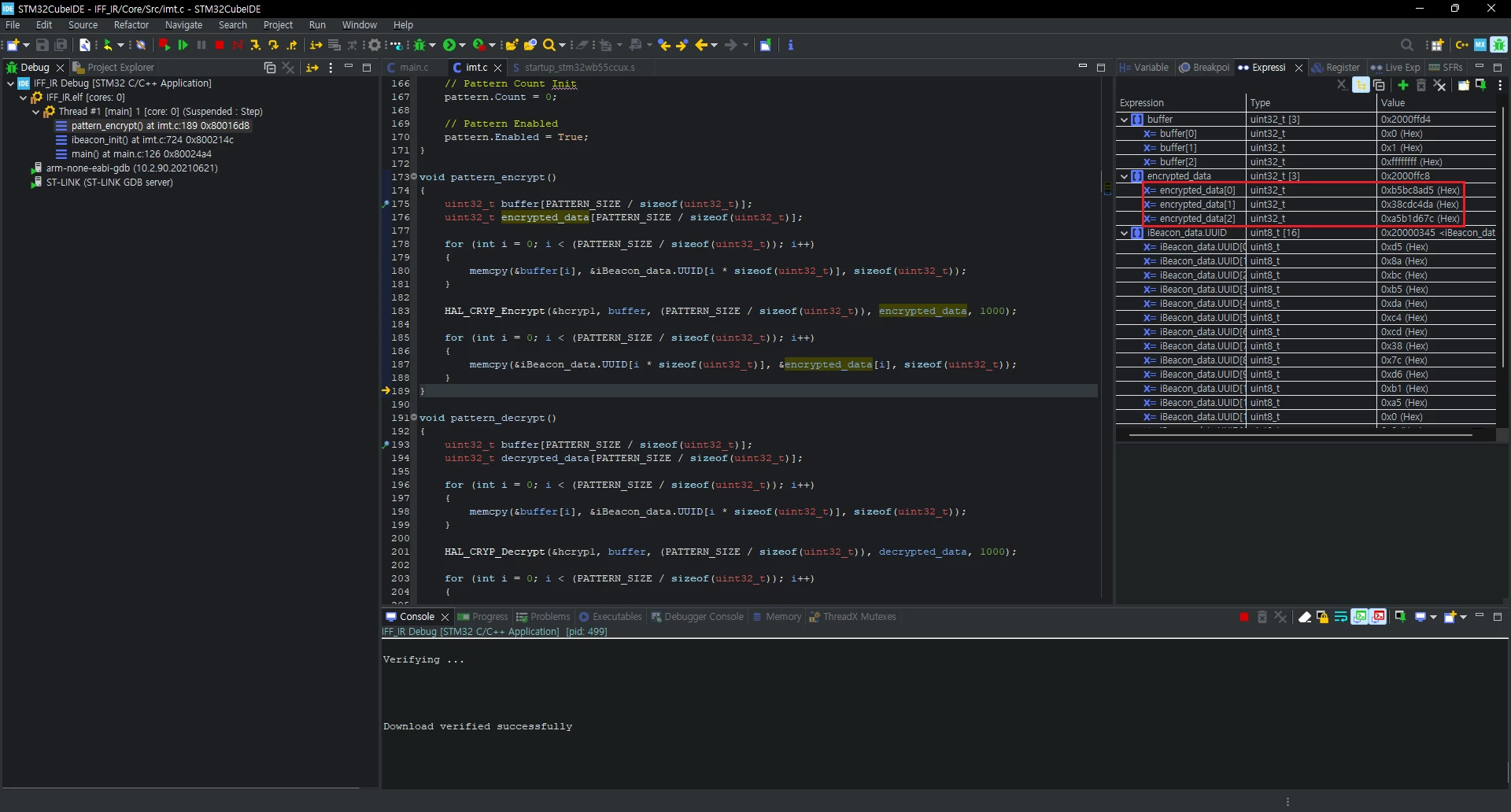Click the green Add new expression icon
The width and height of the screenshot is (1511, 812).
pos(1403,85)
